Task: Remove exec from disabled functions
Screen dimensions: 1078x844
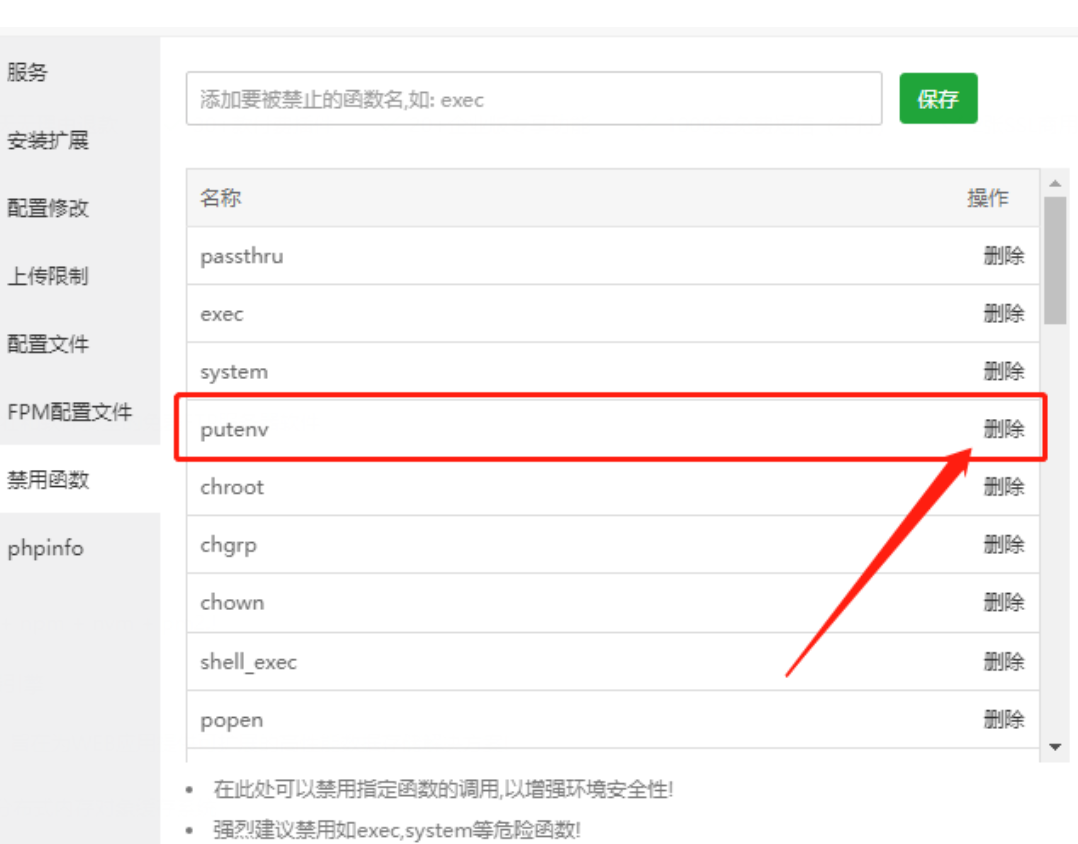Action: pos(1003,314)
